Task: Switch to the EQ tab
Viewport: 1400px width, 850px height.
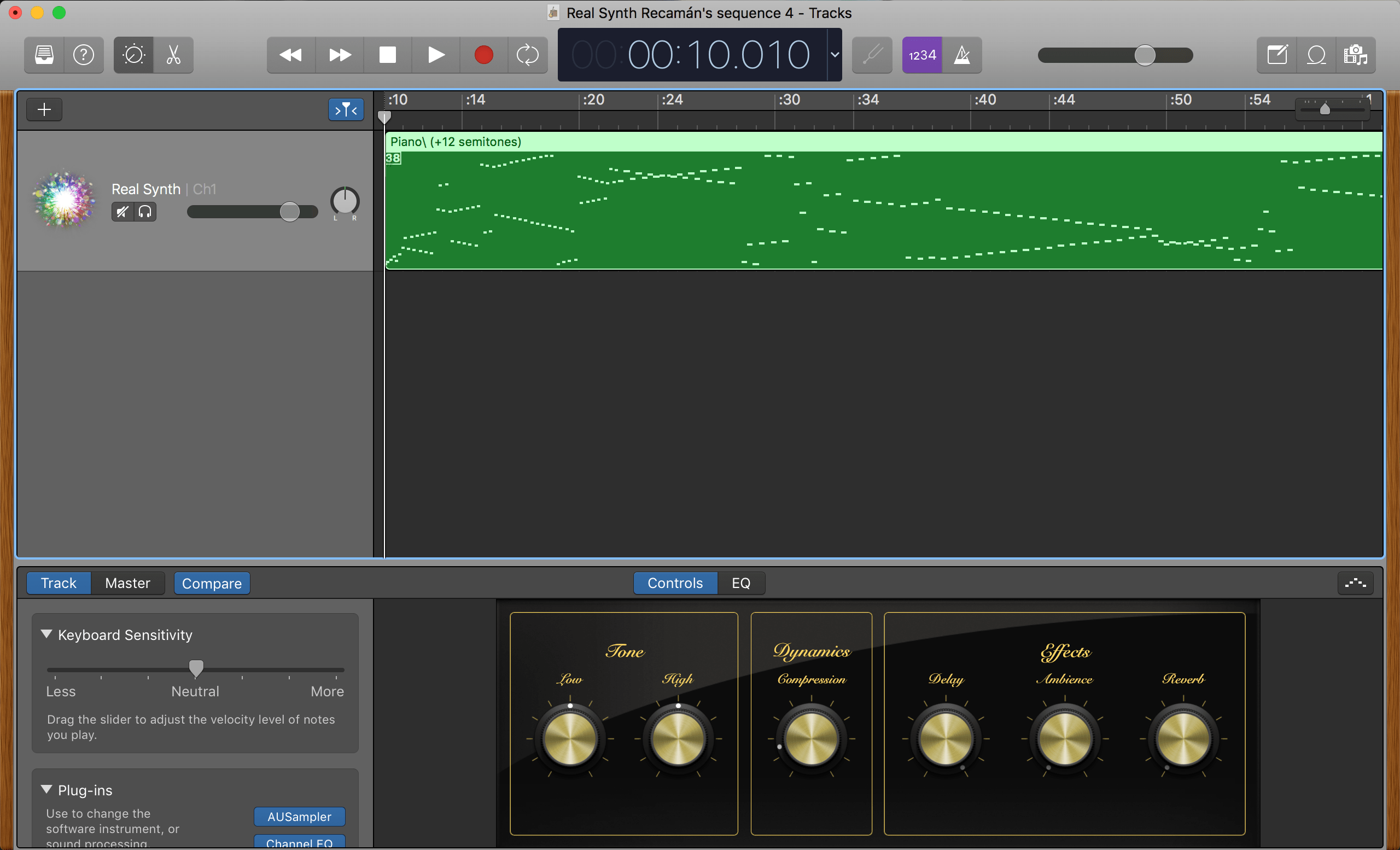Action: click(740, 583)
